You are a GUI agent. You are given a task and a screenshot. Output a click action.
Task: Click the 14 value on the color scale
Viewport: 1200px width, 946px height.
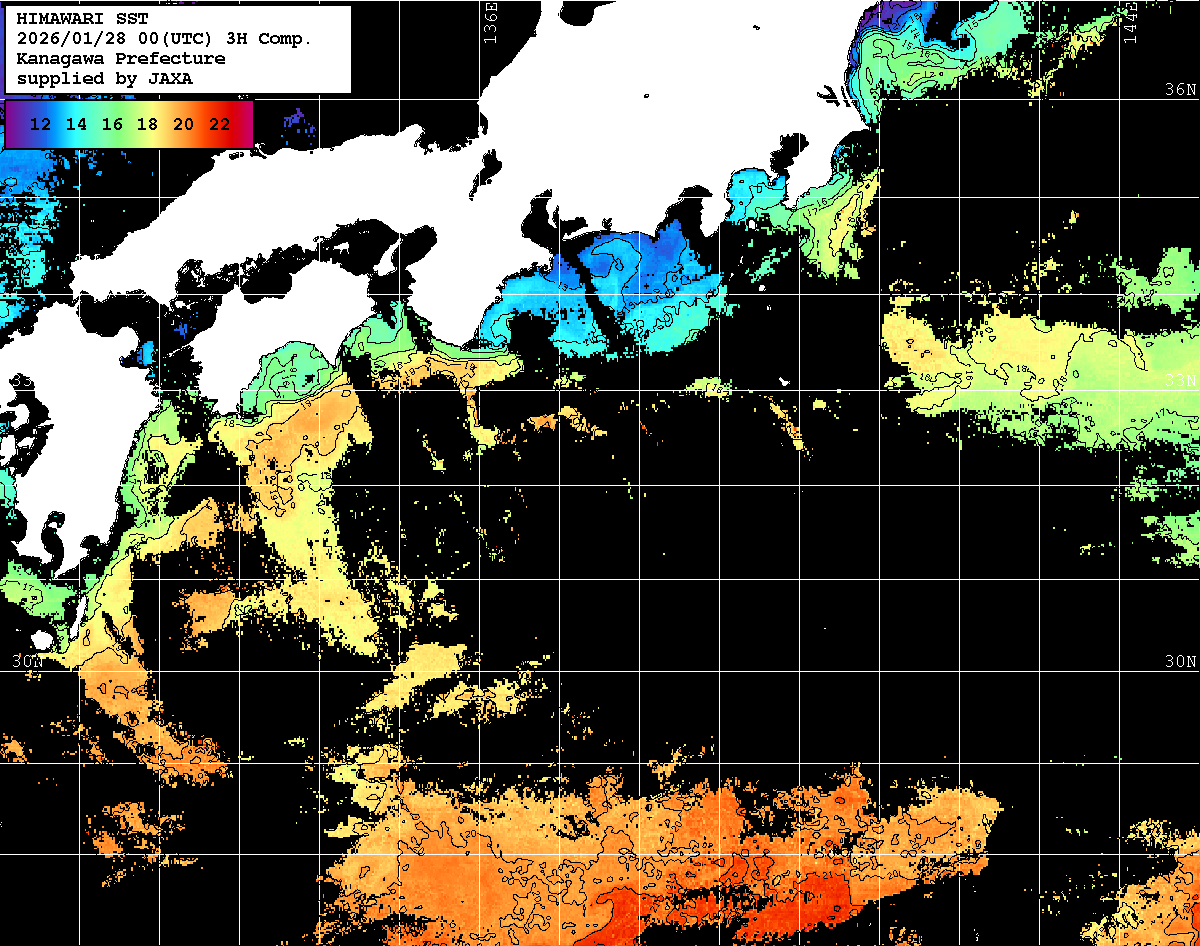click(x=76, y=124)
